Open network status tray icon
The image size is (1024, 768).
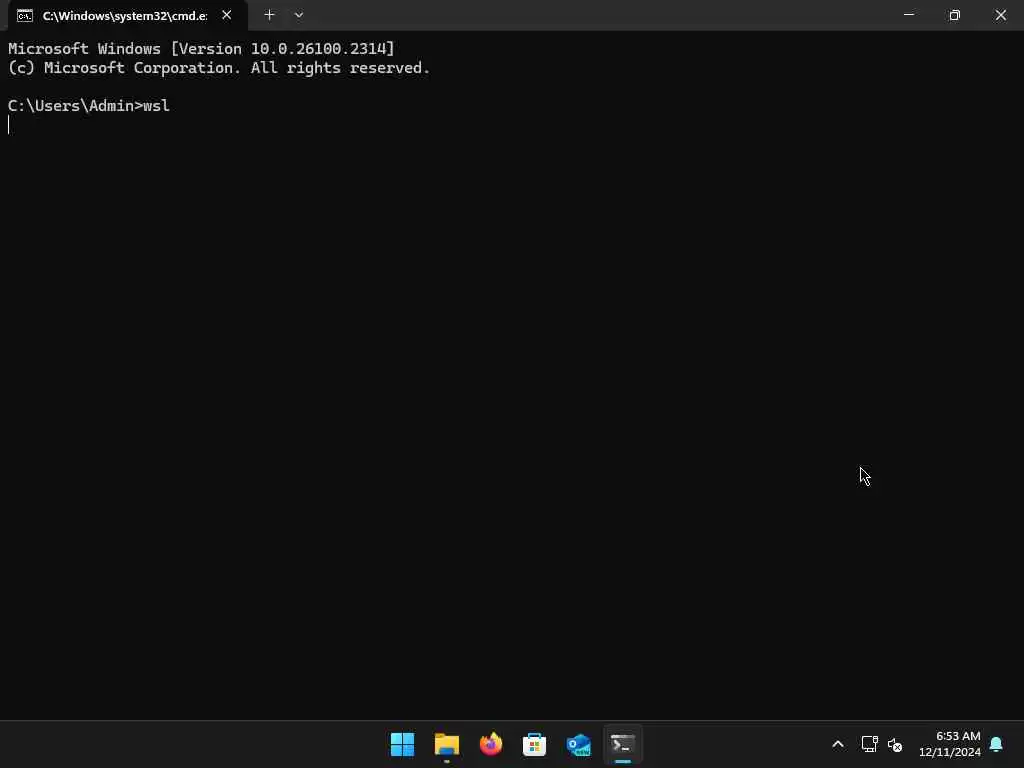(x=869, y=744)
